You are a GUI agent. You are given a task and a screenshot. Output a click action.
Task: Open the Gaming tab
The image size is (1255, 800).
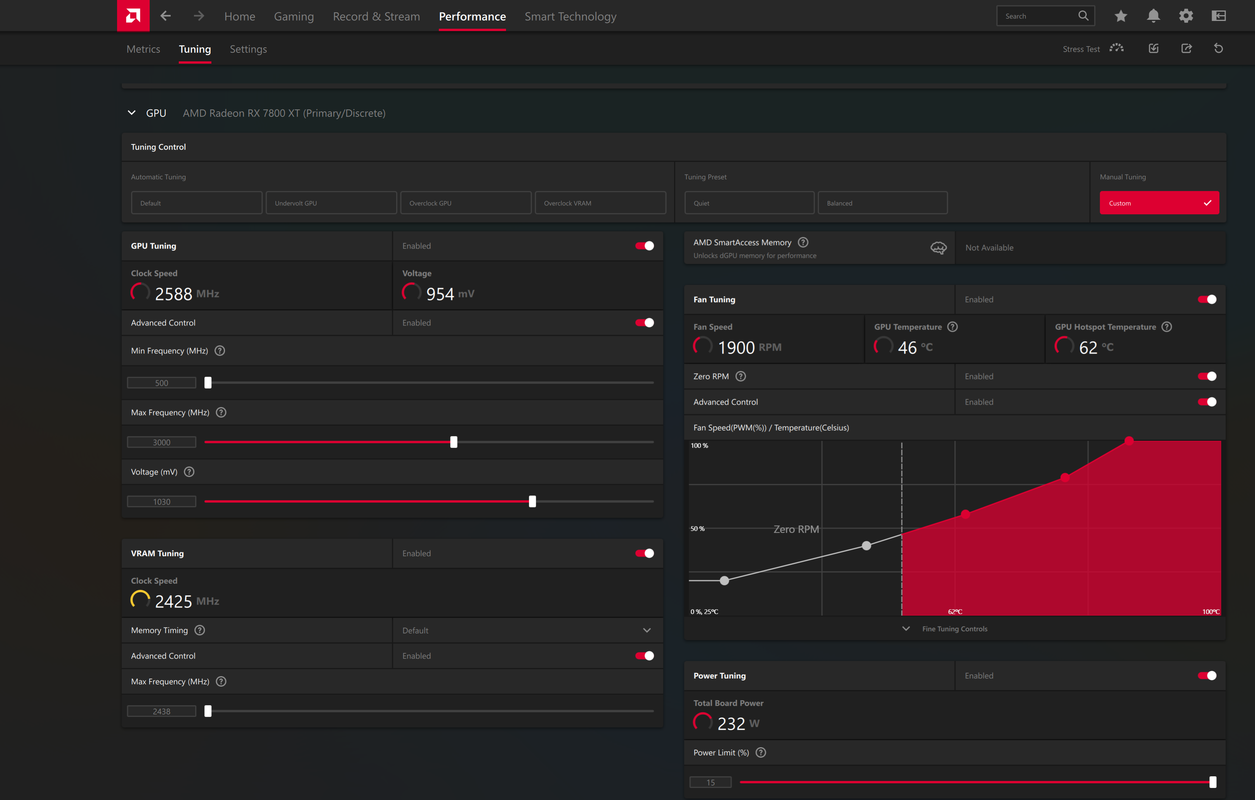[294, 16]
